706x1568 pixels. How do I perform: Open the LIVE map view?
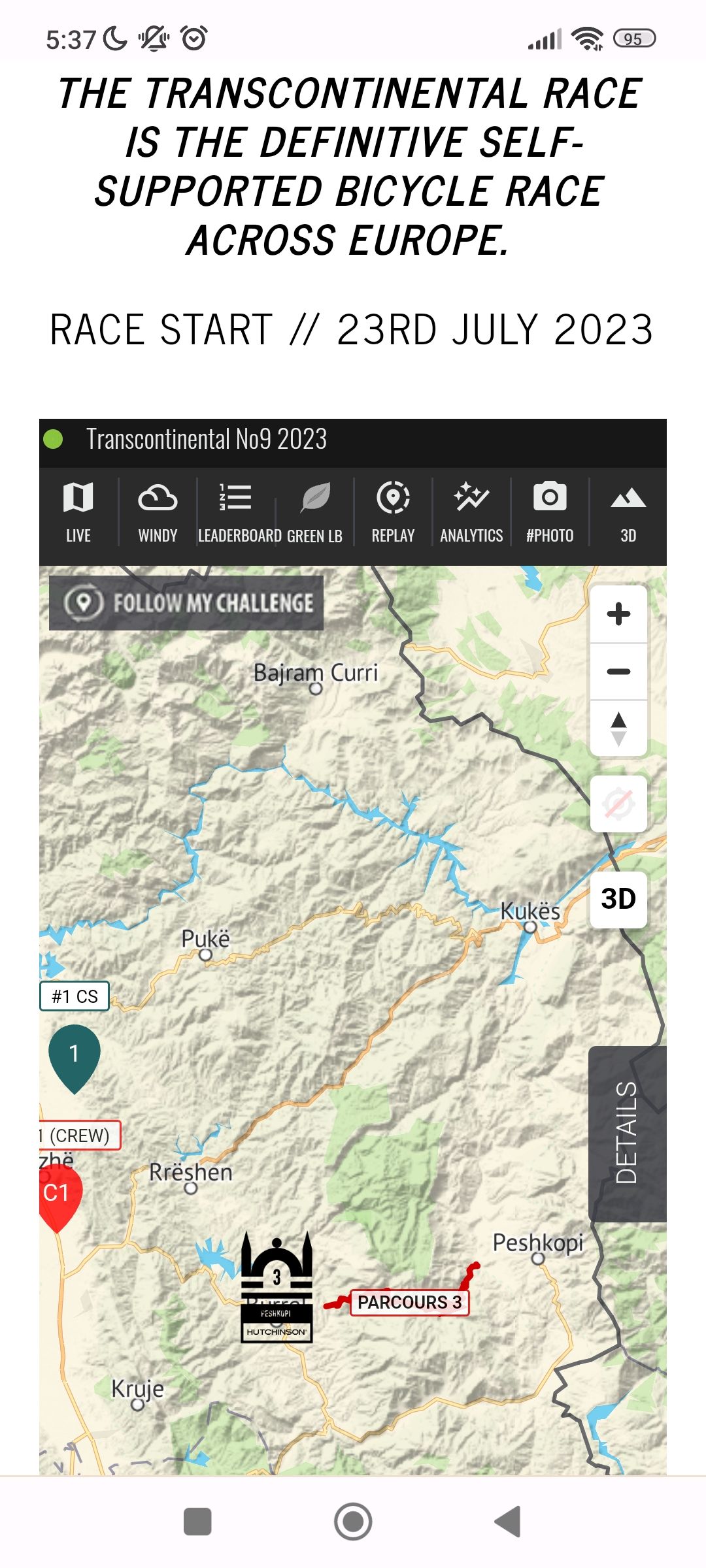(78, 512)
